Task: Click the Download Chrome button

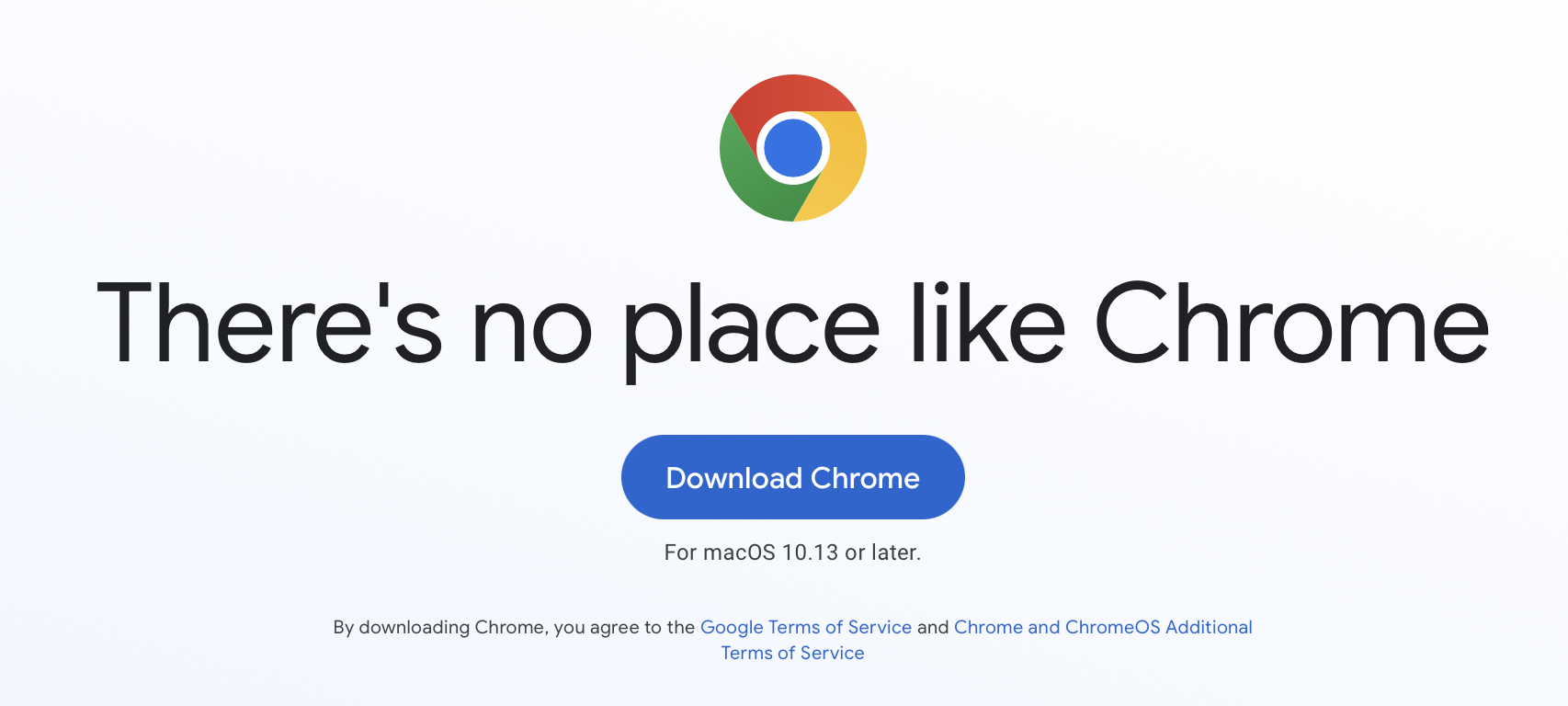Action: 793,477
